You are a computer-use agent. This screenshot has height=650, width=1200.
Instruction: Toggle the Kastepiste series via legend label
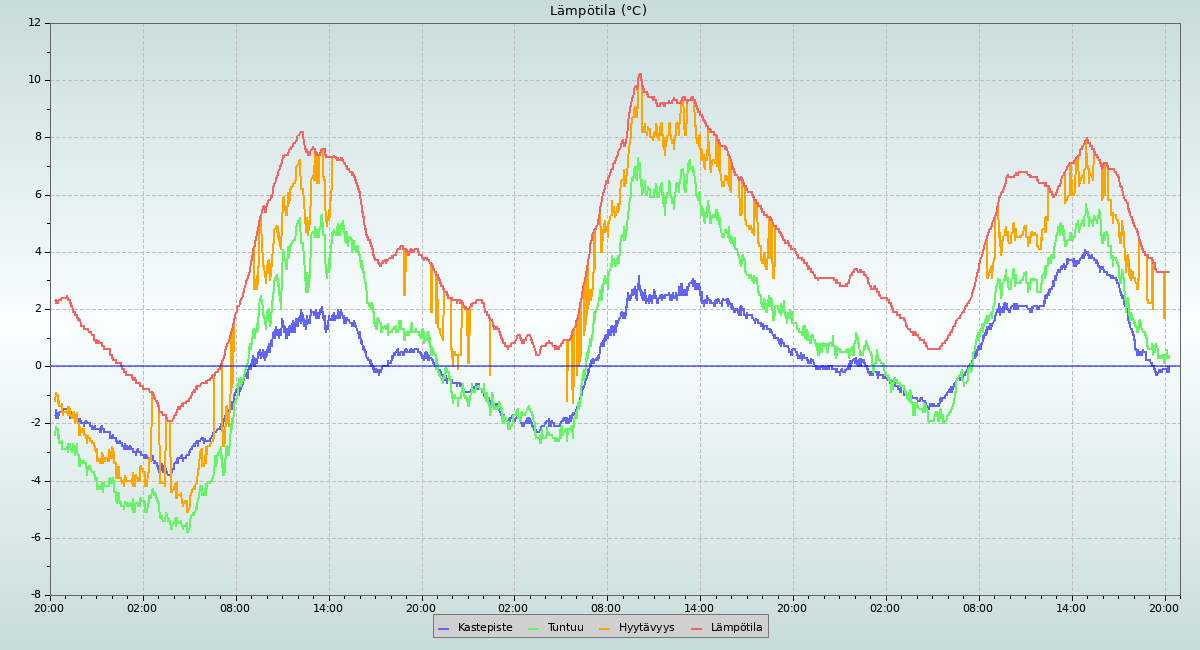(x=484, y=628)
